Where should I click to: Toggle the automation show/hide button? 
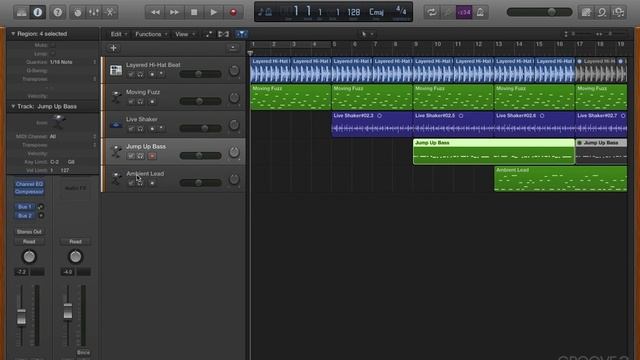(x=209, y=34)
